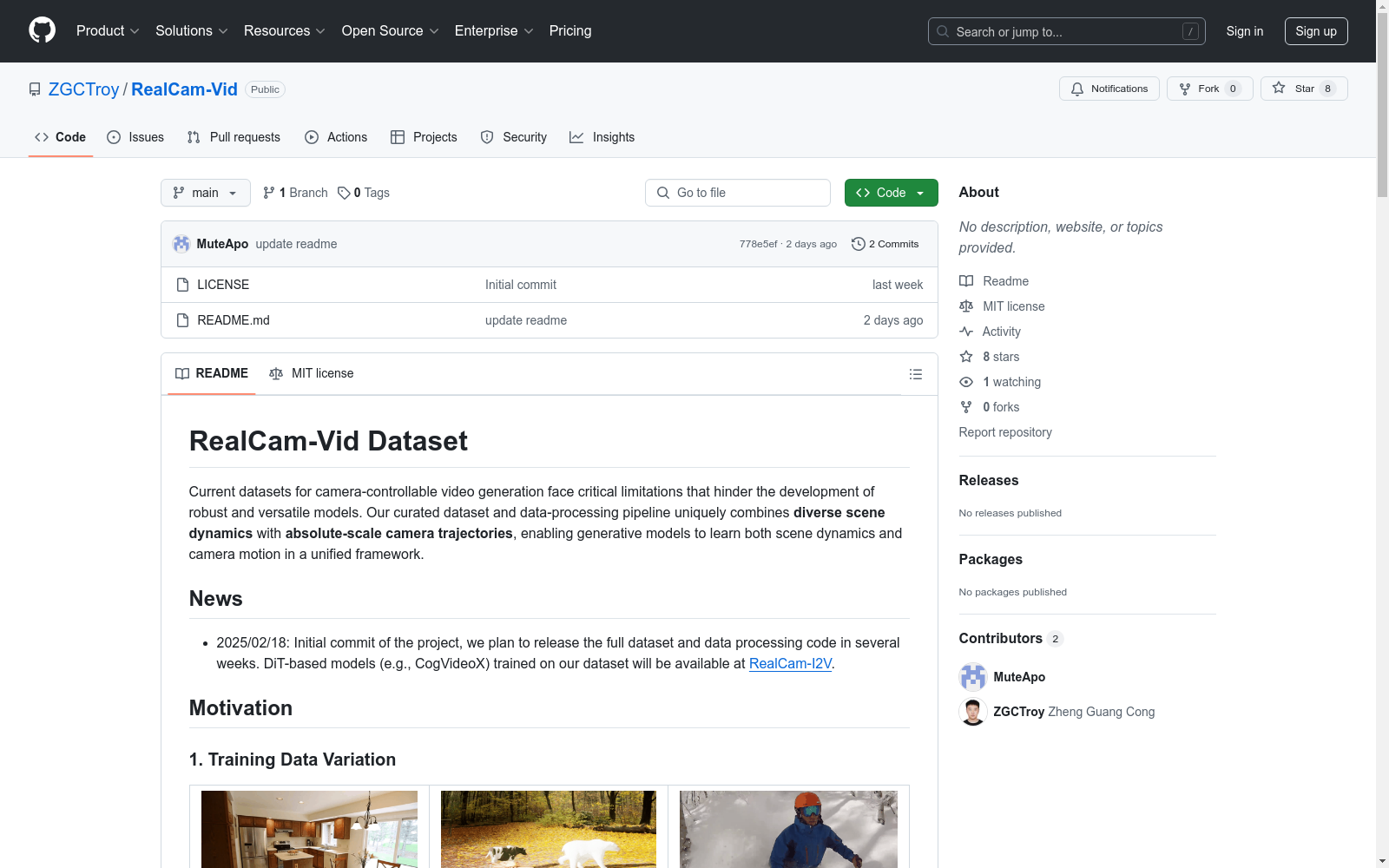The image size is (1389, 868).
Task: Open the main branch selector dropdown
Action: coord(206,193)
